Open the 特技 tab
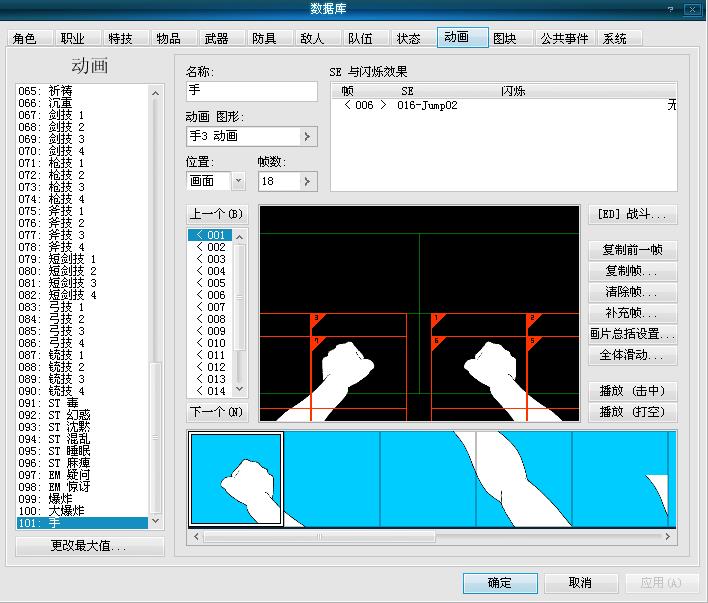 [x=126, y=38]
